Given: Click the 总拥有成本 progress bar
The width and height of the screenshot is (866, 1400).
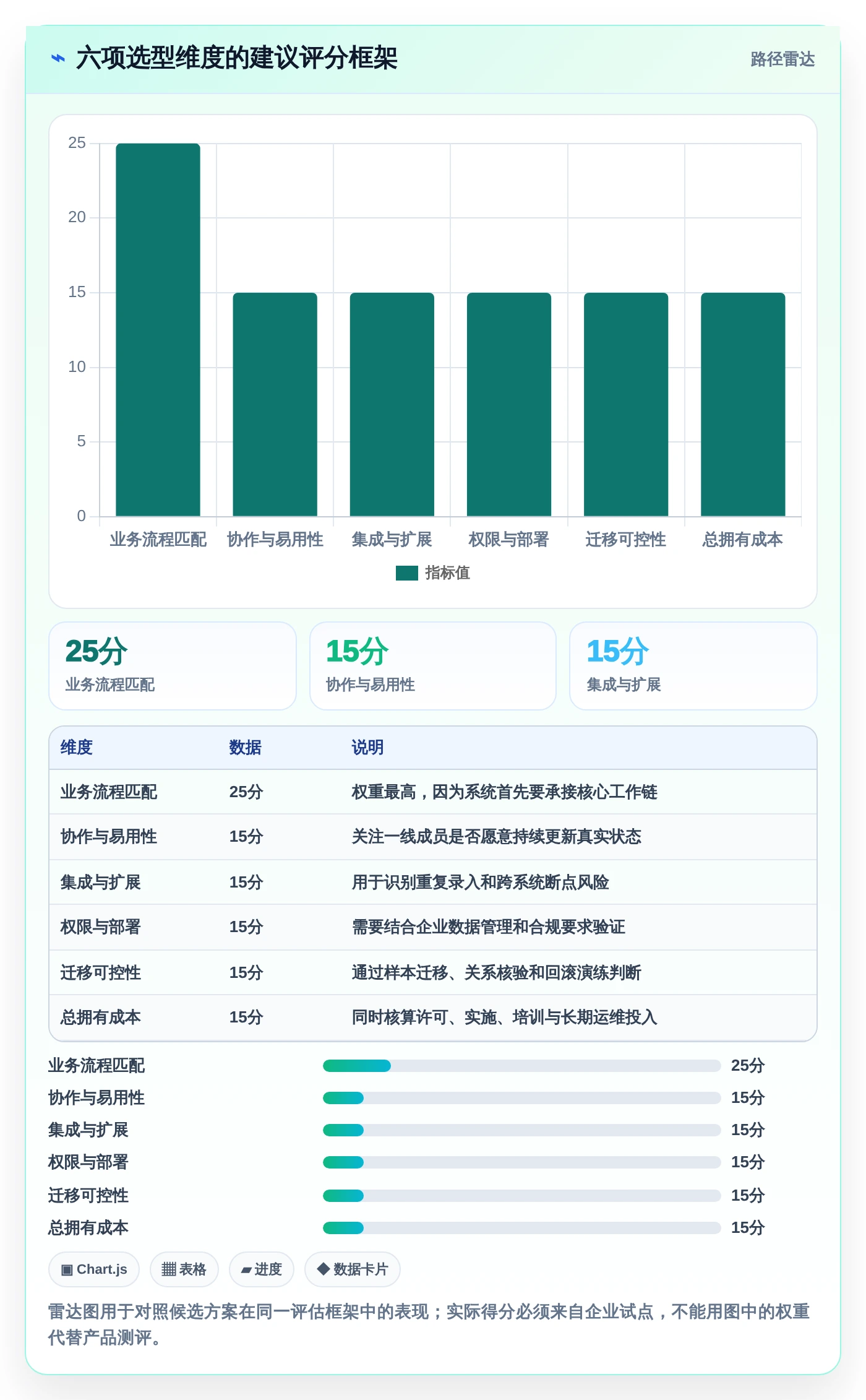Looking at the screenshot, I should pyautogui.click(x=521, y=1228).
